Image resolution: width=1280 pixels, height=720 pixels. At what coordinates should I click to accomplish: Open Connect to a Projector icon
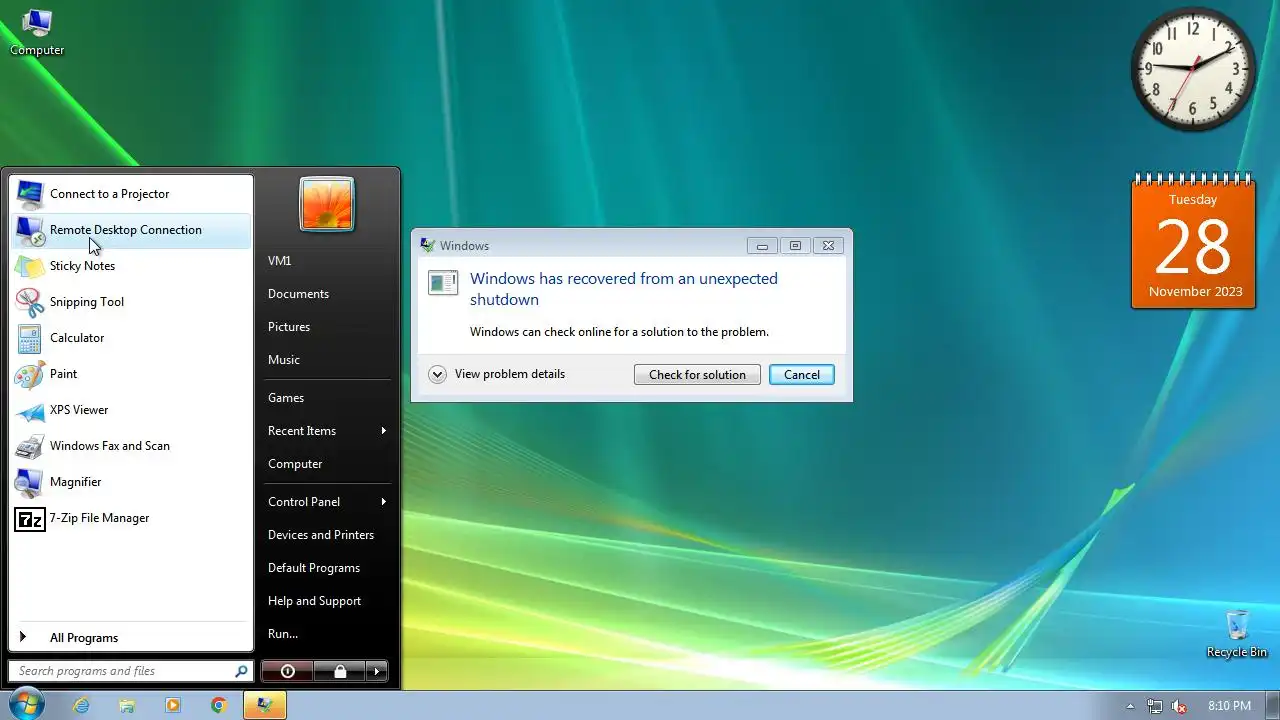tap(30, 194)
